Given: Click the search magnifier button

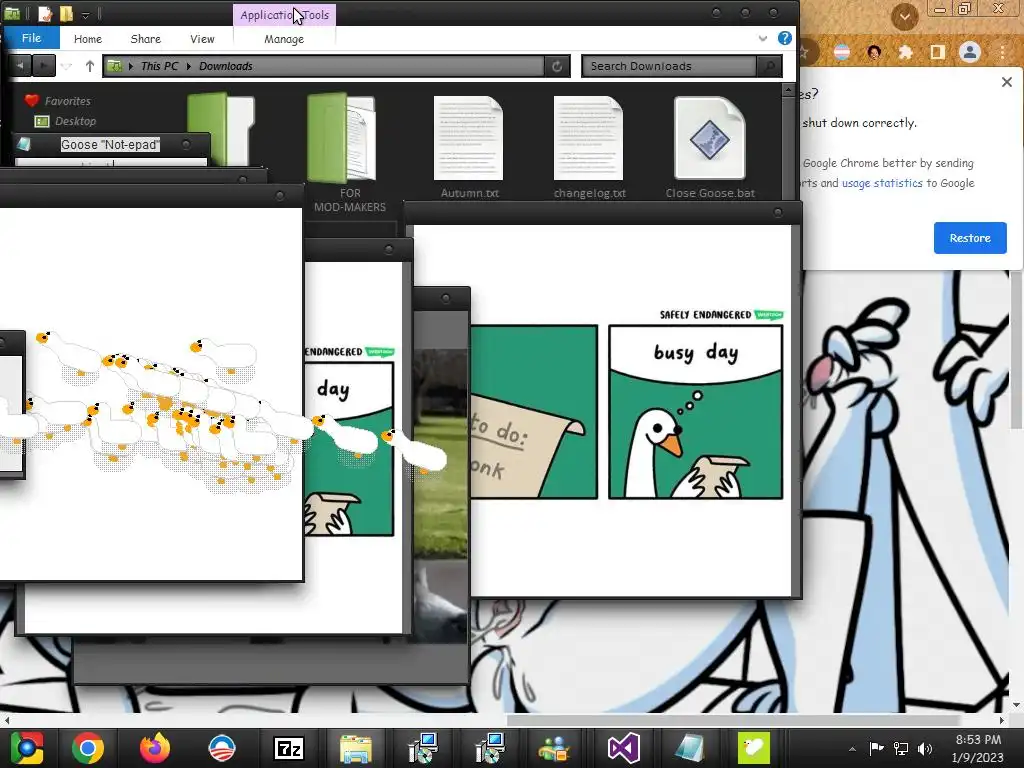Looking at the screenshot, I should coord(769,66).
